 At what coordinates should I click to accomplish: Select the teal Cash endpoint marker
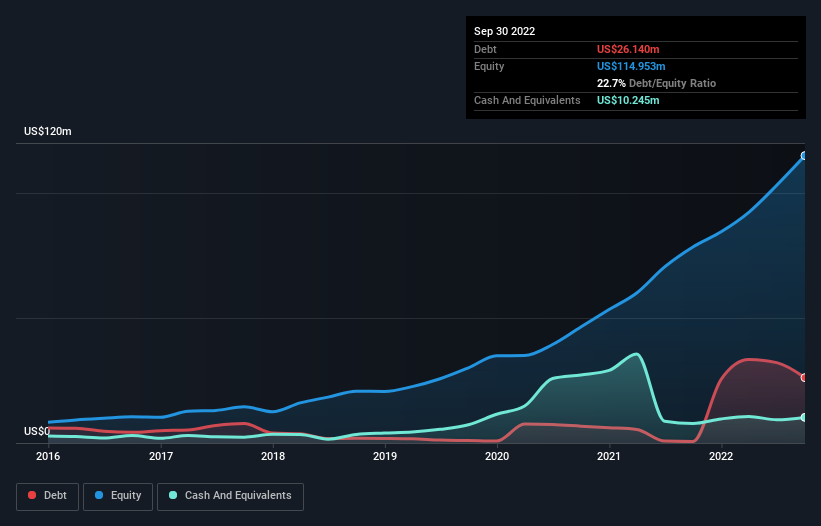click(x=804, y=417)
